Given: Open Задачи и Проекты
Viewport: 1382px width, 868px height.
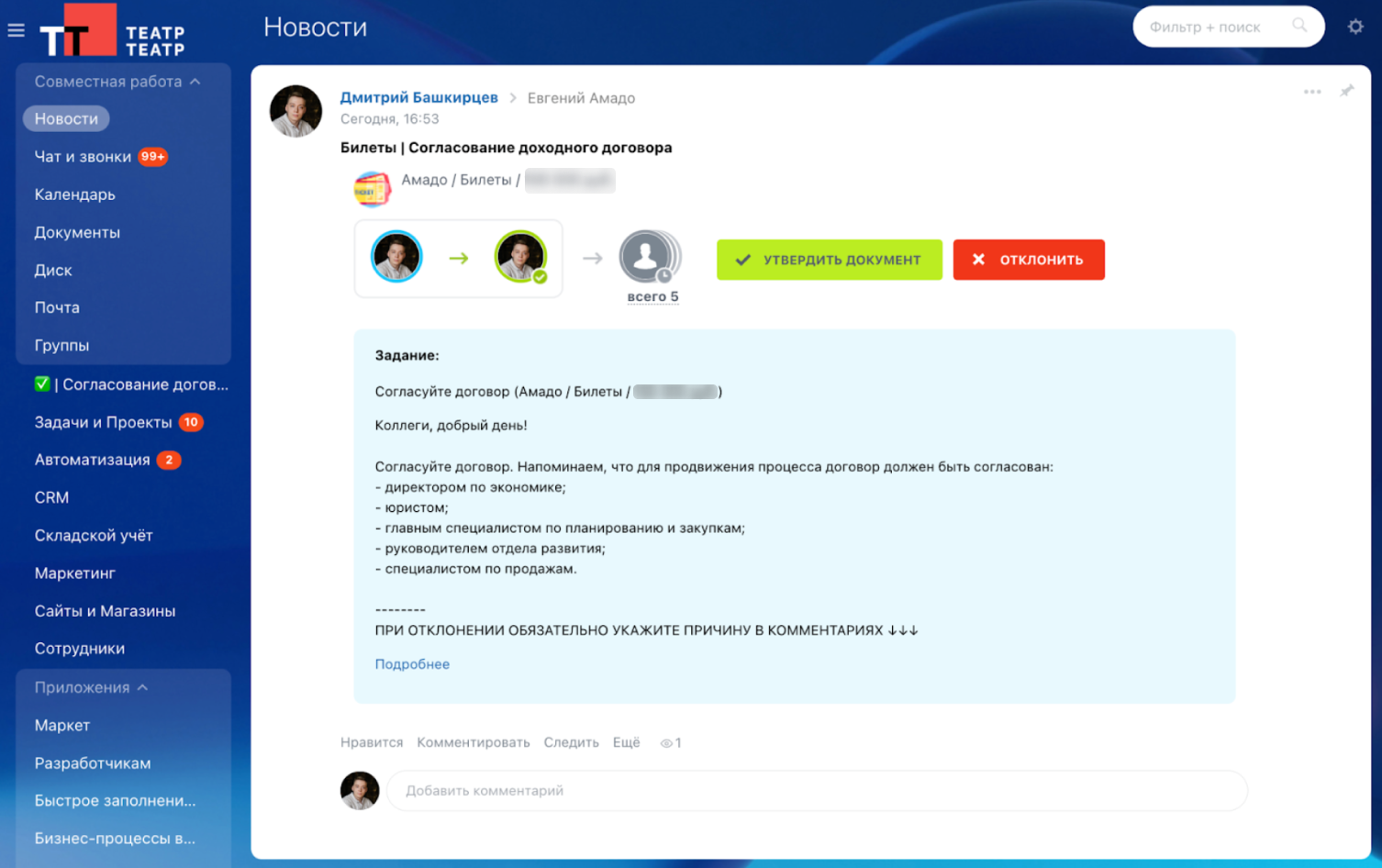Looking at the screenshot, I should click(x=104, y=422).
